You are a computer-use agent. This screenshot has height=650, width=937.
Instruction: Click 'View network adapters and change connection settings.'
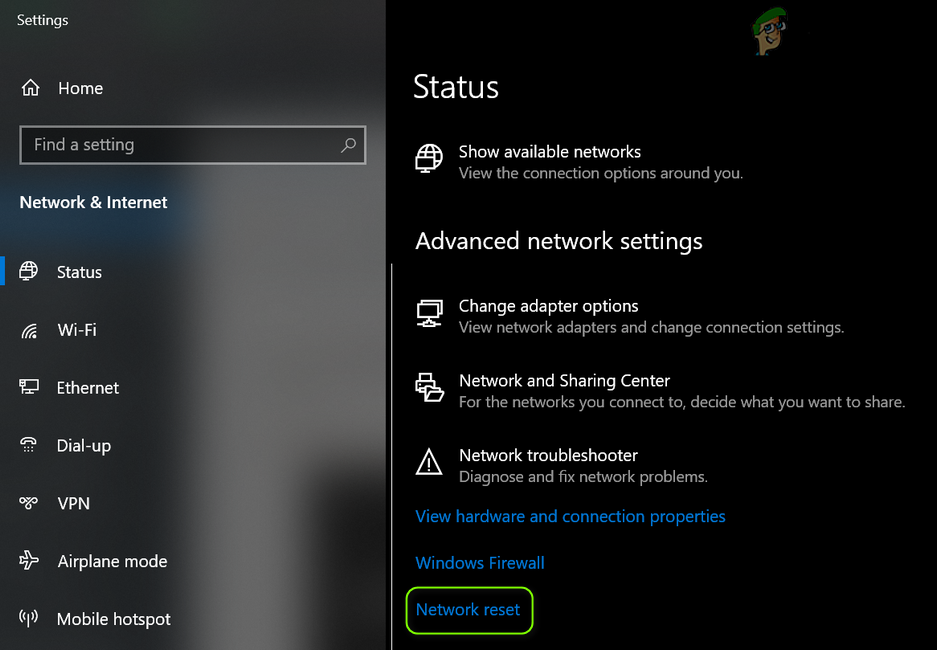pos(651,327)
